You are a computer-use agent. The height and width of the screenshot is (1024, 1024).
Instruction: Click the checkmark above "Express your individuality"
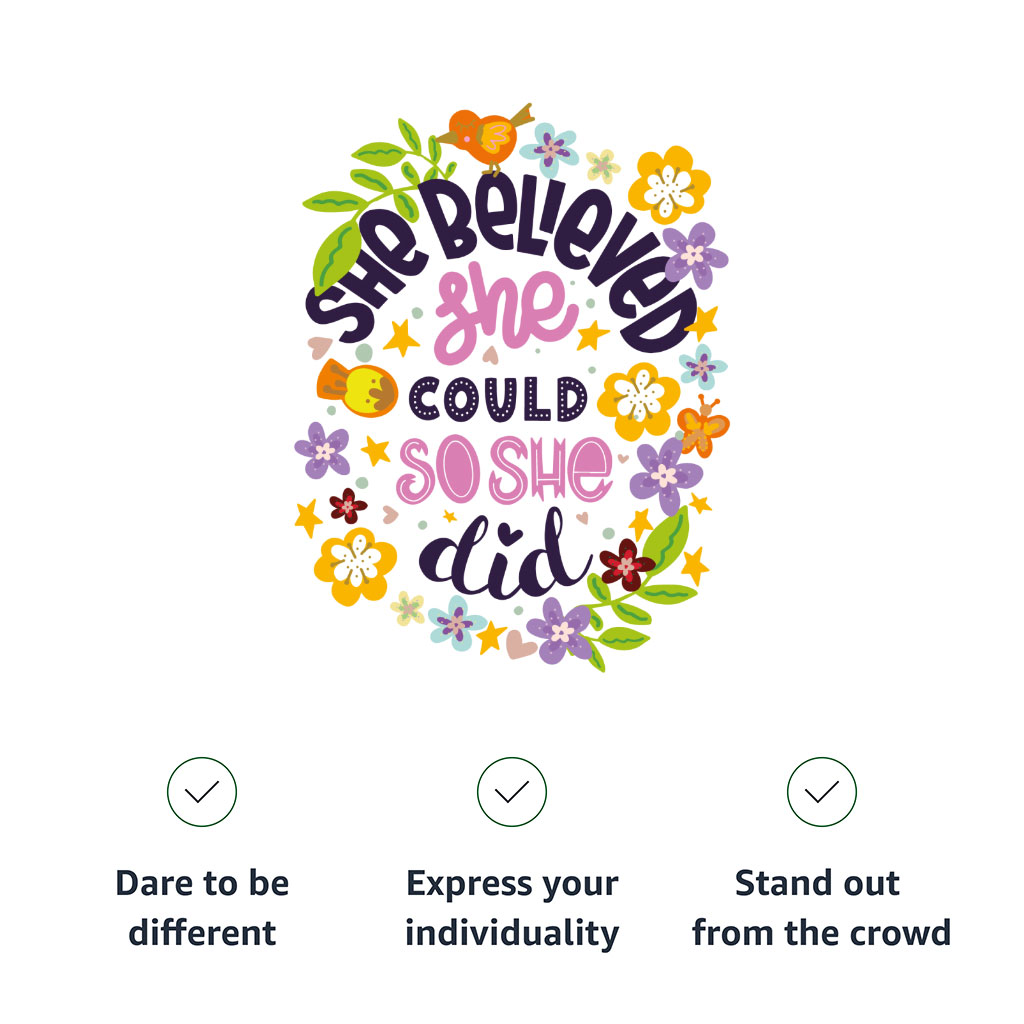click(512, 792)
